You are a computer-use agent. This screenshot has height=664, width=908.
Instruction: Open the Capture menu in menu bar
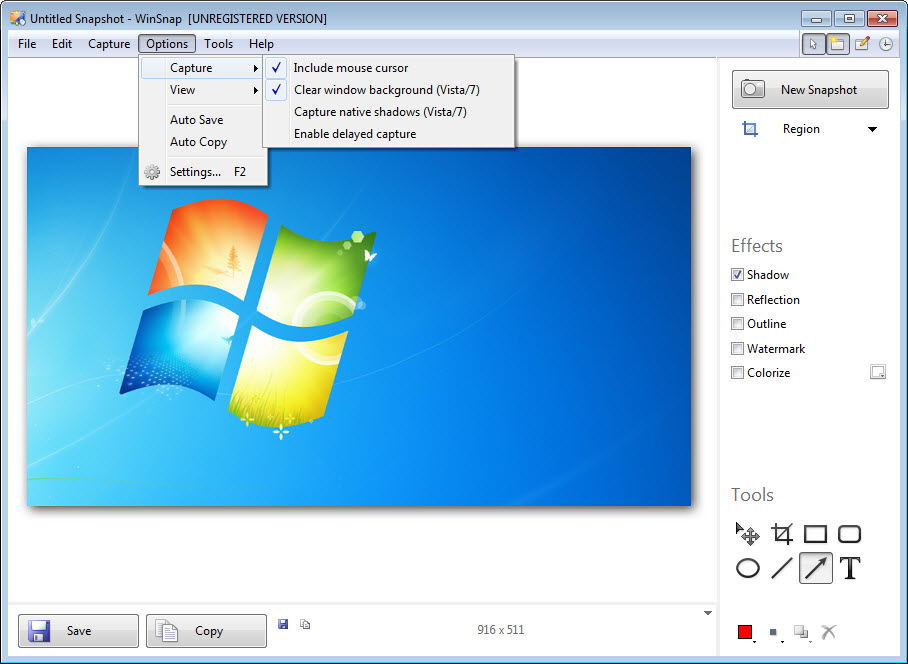point(109,44)
